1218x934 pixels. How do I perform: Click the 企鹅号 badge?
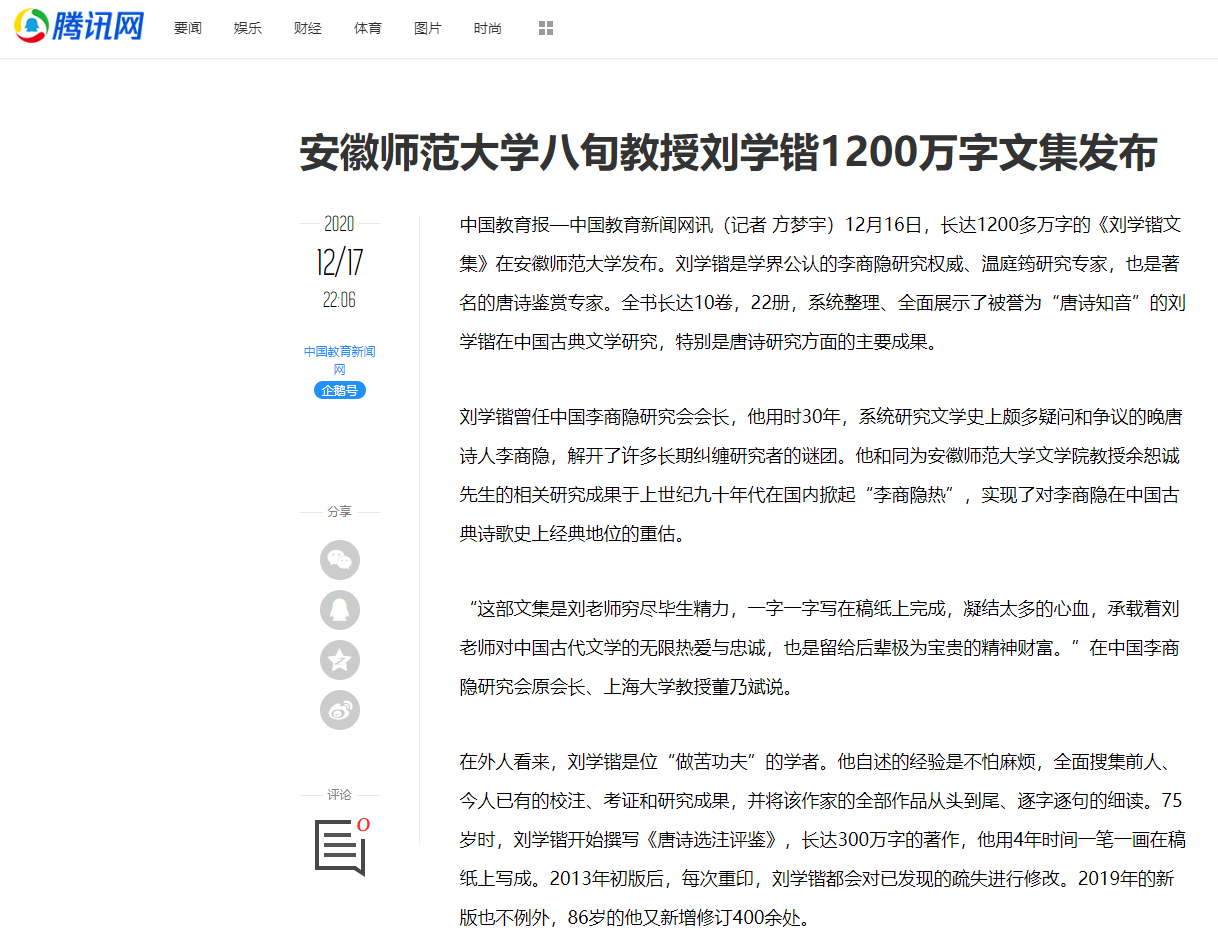(340, 390)
